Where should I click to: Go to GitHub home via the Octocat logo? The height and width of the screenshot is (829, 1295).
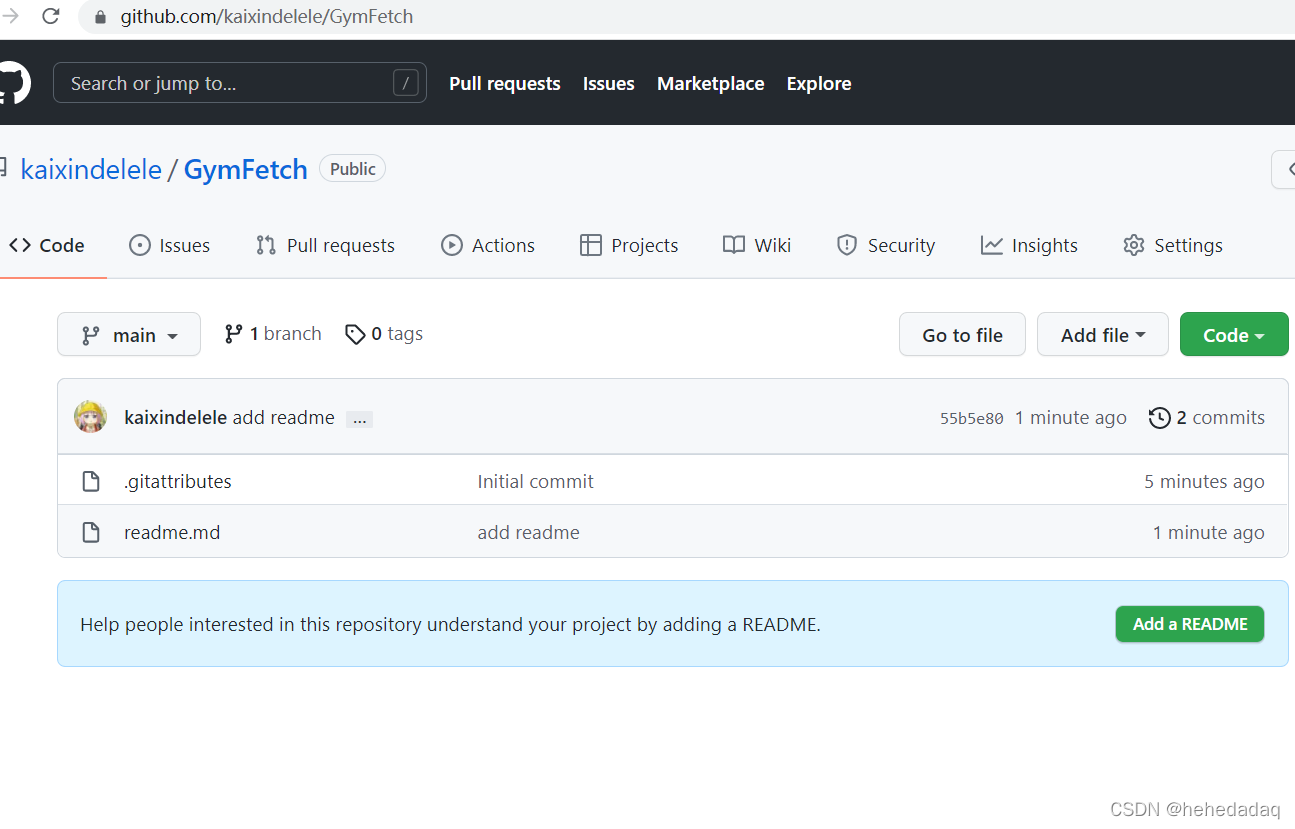(x=13, y=83)
